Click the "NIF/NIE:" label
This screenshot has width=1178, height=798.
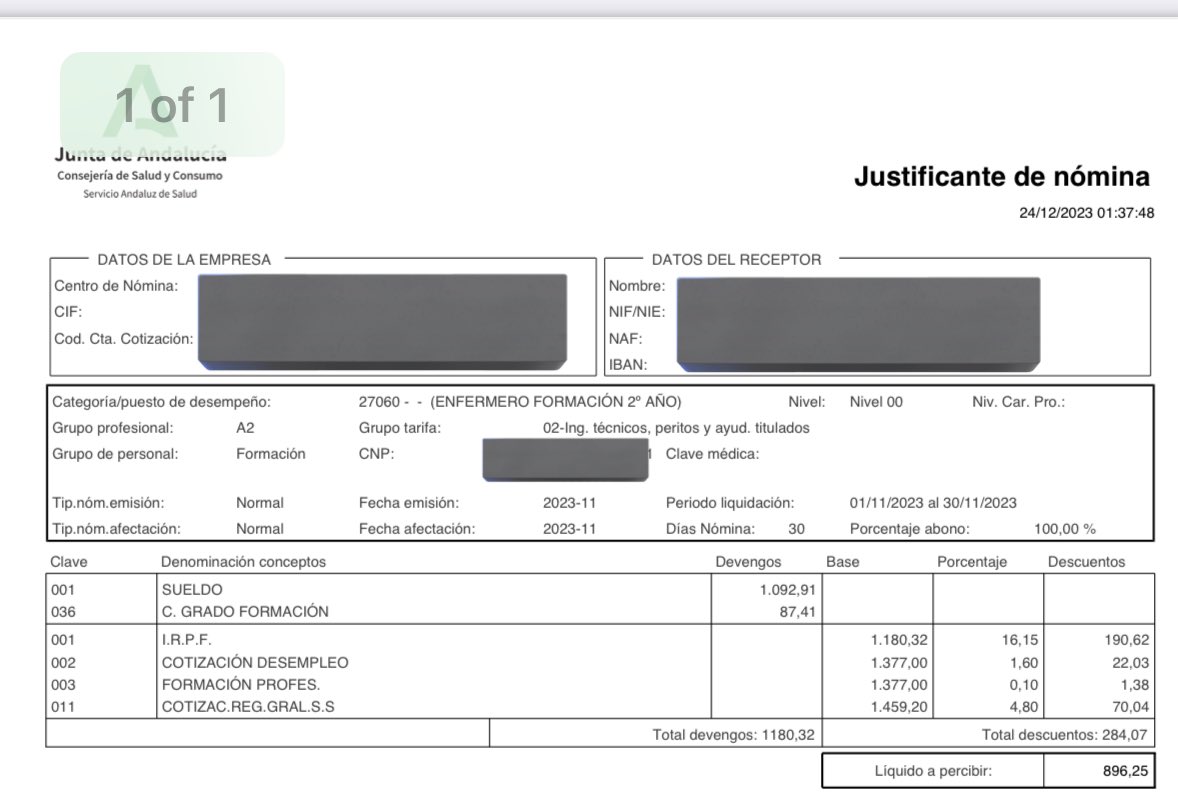pyautogui.click(x=637, y=312)
